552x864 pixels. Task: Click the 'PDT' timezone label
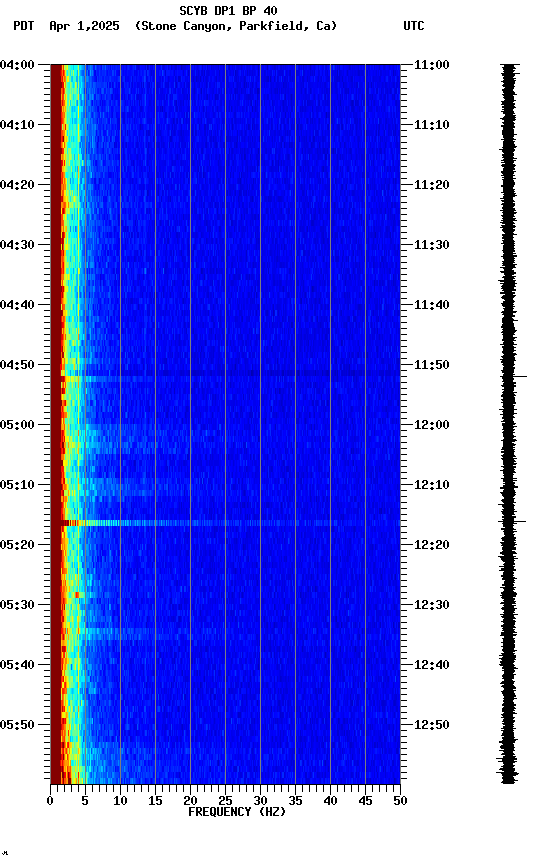[24, 26]
